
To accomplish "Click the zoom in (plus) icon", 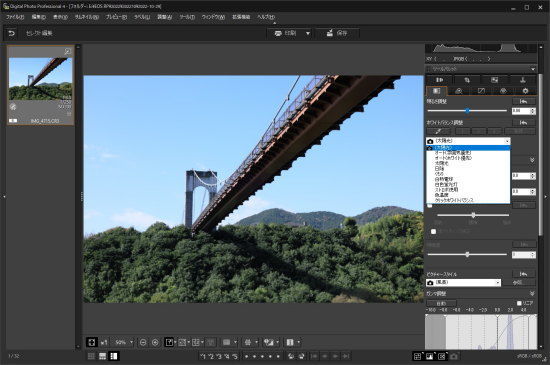I will pyautogui.click(x=155, y=343).
